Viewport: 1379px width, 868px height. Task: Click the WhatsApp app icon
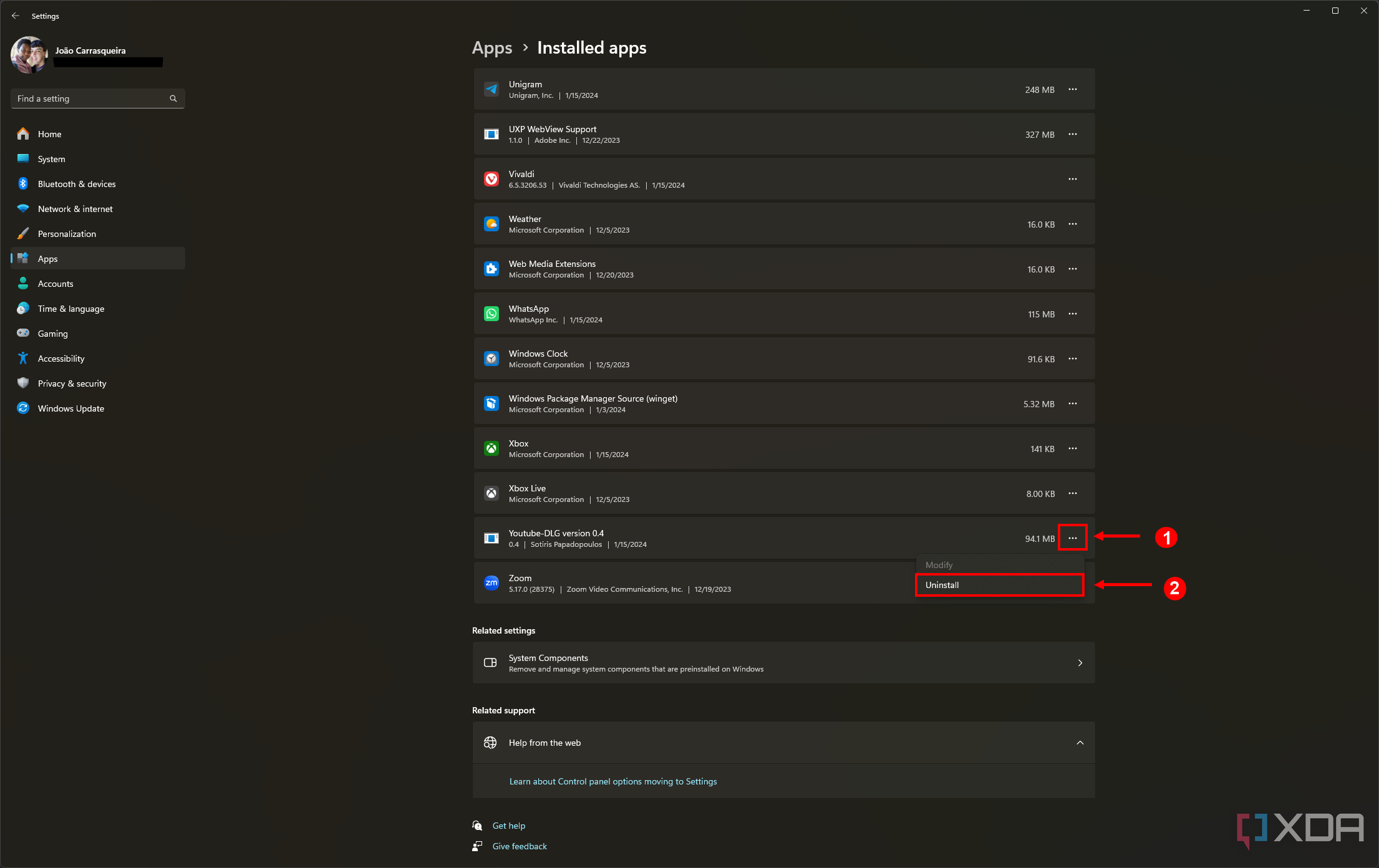pyautogui.click(x=491, y=314)
